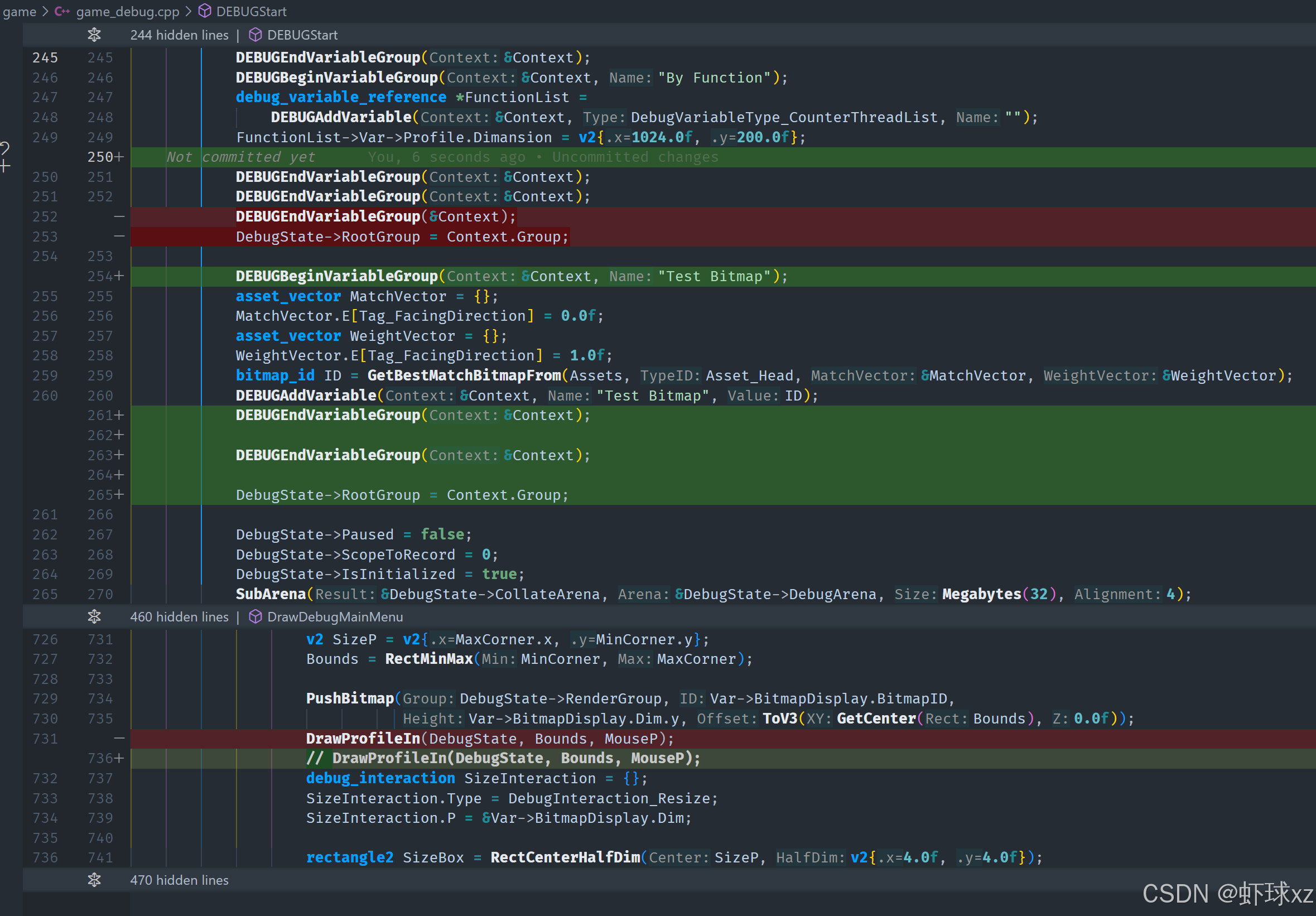This screenshot has width=1316, height=916.
Task: Click the C++ file icon in breadcrumb
Action: (62, 12)
